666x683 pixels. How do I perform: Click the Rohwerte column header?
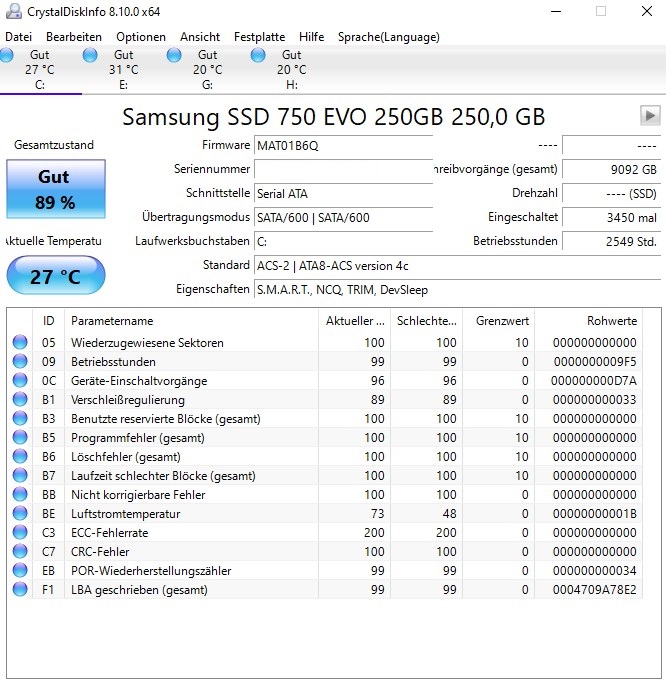(588, 321)
